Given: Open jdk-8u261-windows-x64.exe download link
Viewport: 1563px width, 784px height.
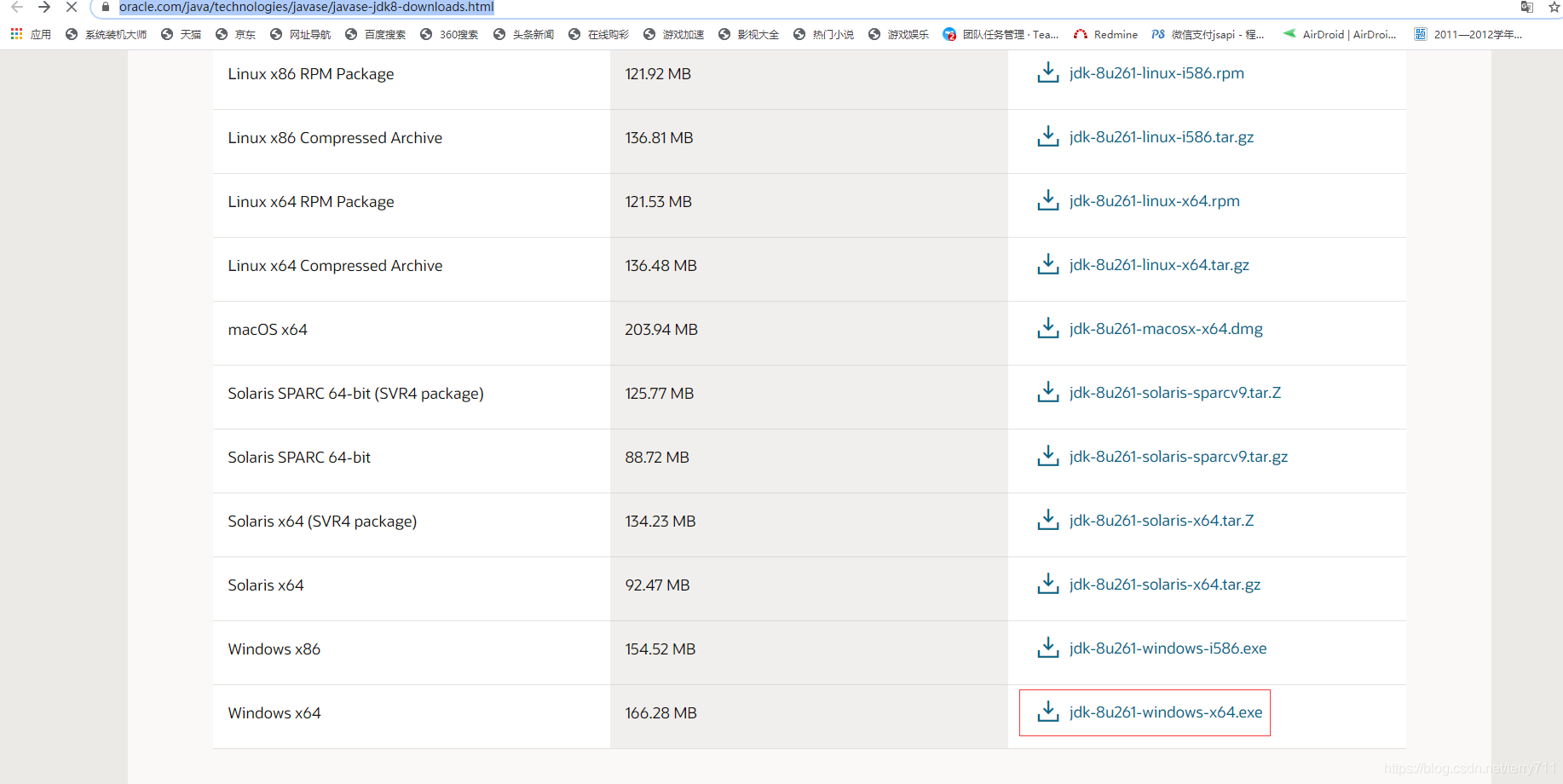Looking at the screenshot, I should tap(1166, 712).
